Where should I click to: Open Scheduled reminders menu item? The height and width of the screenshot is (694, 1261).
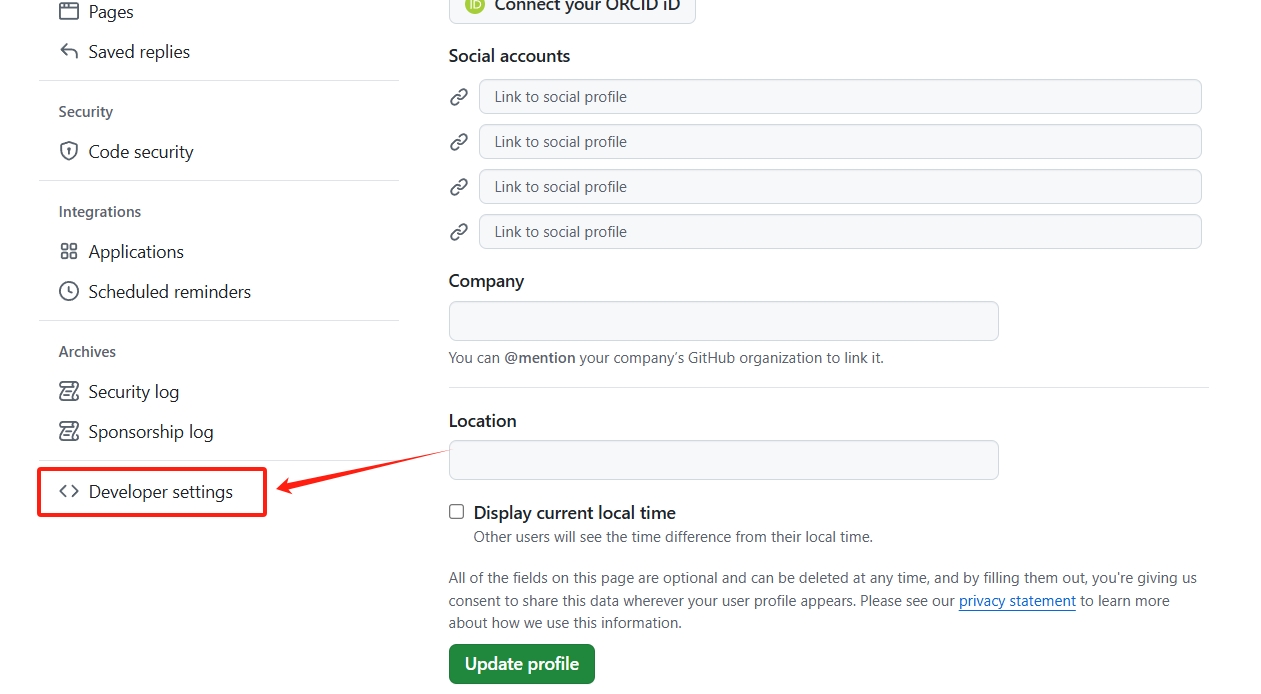(169, 292)
